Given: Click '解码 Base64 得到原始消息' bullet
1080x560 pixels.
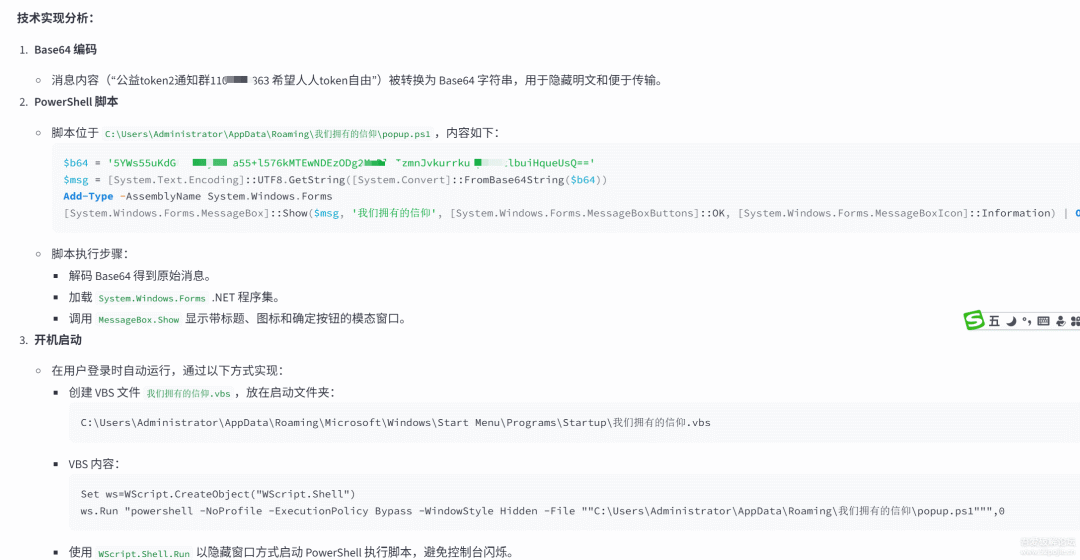Looking at the screenshot, I should click(140, 276).
